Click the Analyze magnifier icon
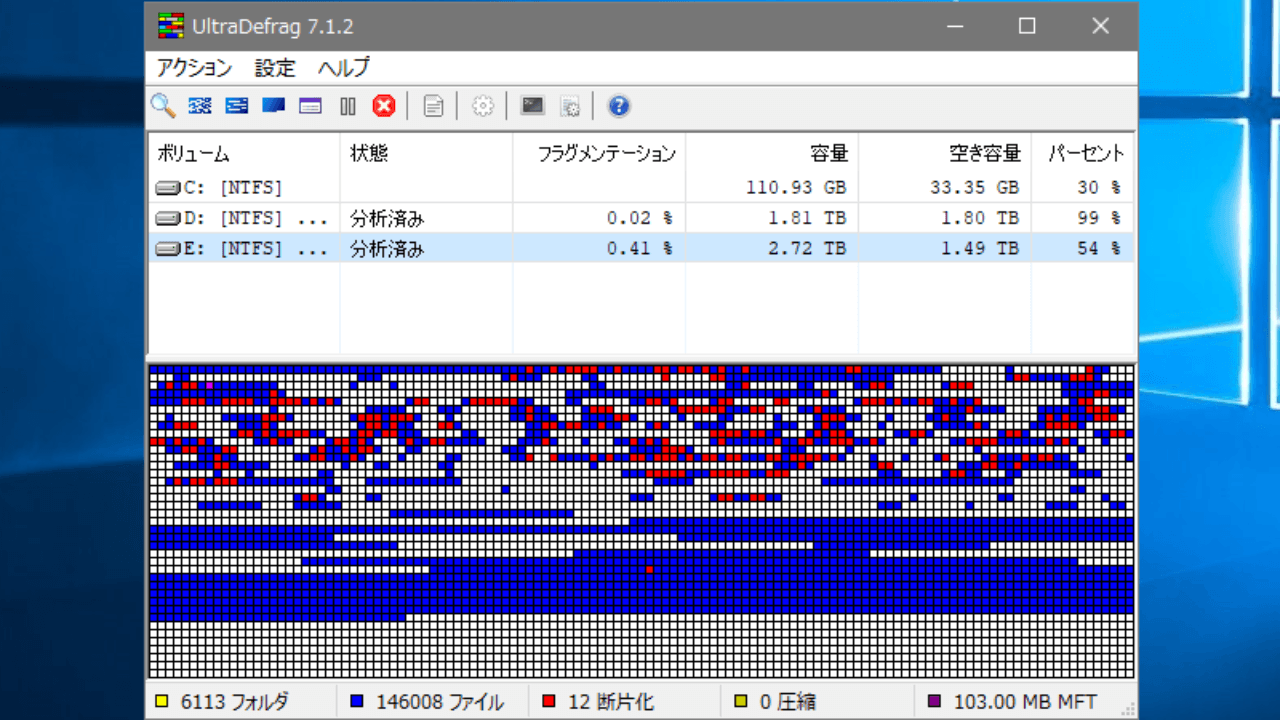Viewport: 1280px width, 720px height. pos(163,105)
